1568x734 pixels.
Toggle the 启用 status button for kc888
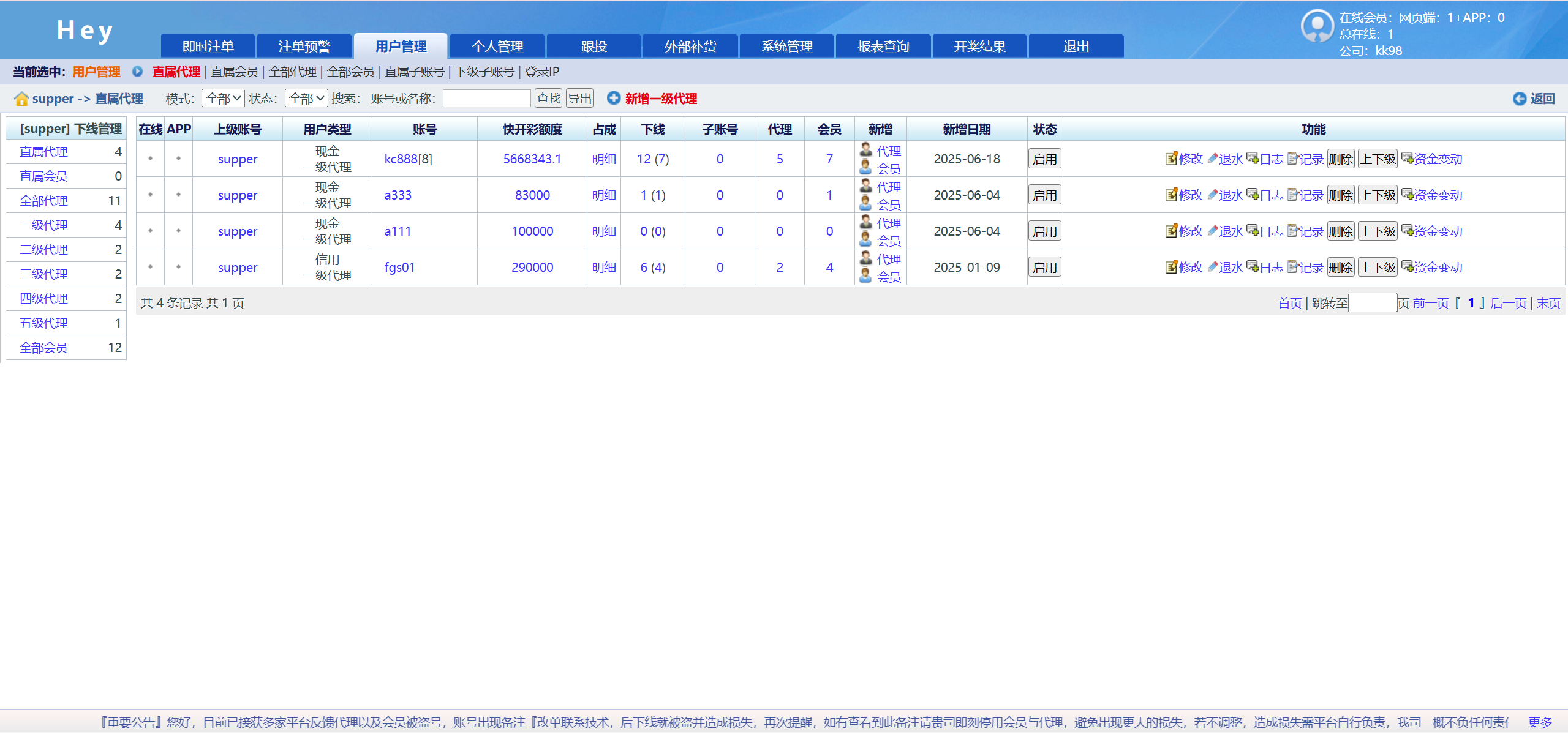[x=1044, y=159]
